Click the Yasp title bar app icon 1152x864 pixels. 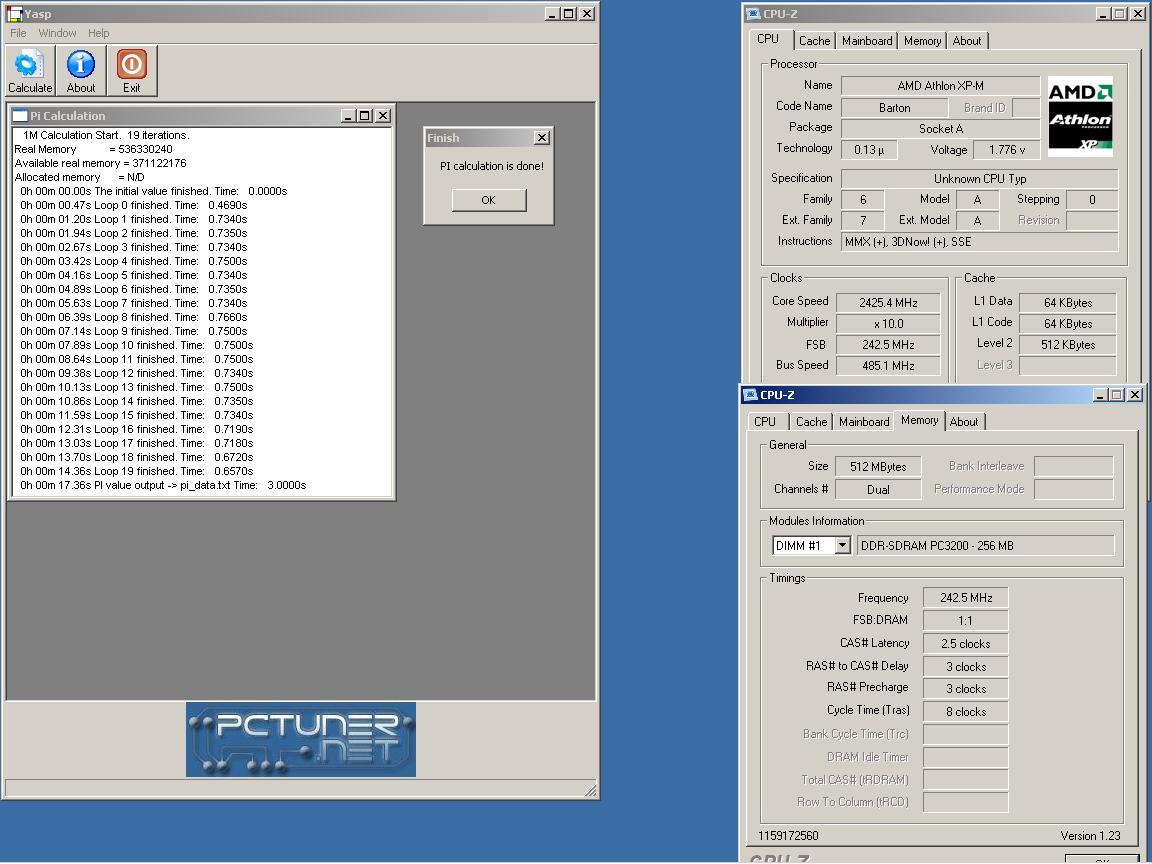click(14, 14)
